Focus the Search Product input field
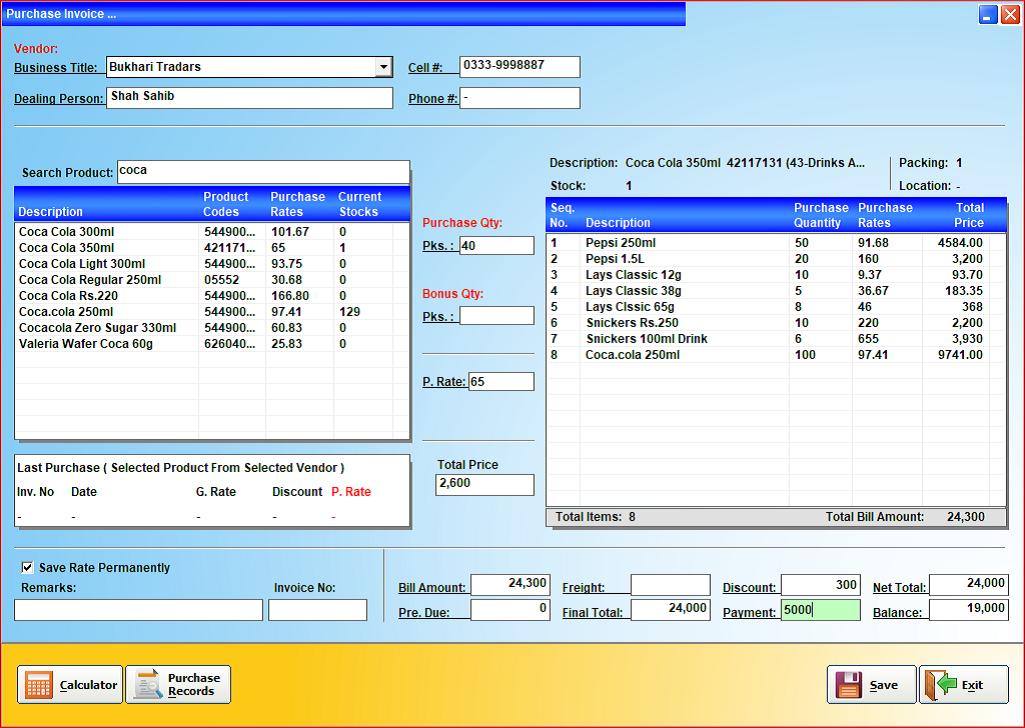1025x728 pixels. pos(263,172)
